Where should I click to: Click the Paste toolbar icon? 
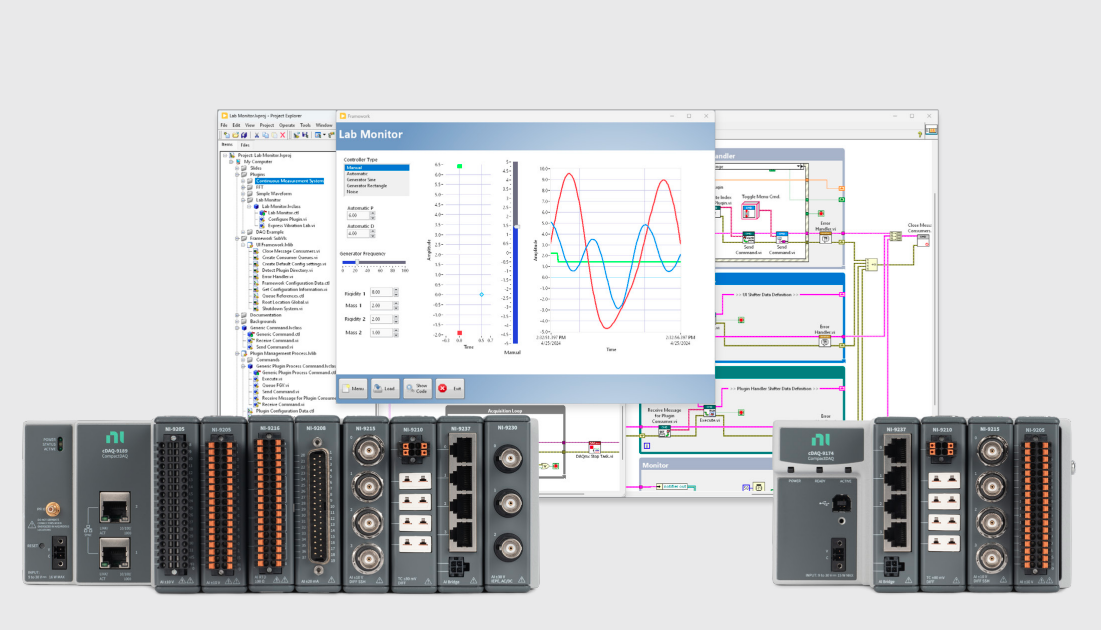pyautogui.click(x=274, y=135)
